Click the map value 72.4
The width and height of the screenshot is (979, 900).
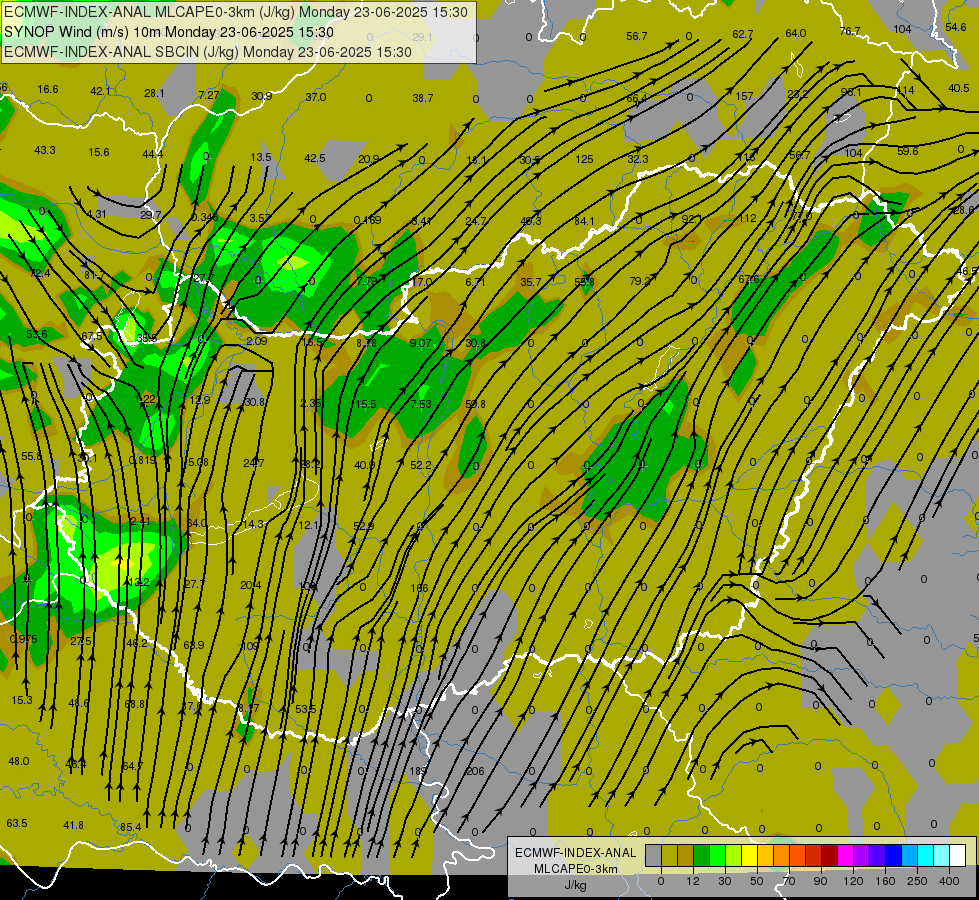point(39,273)
